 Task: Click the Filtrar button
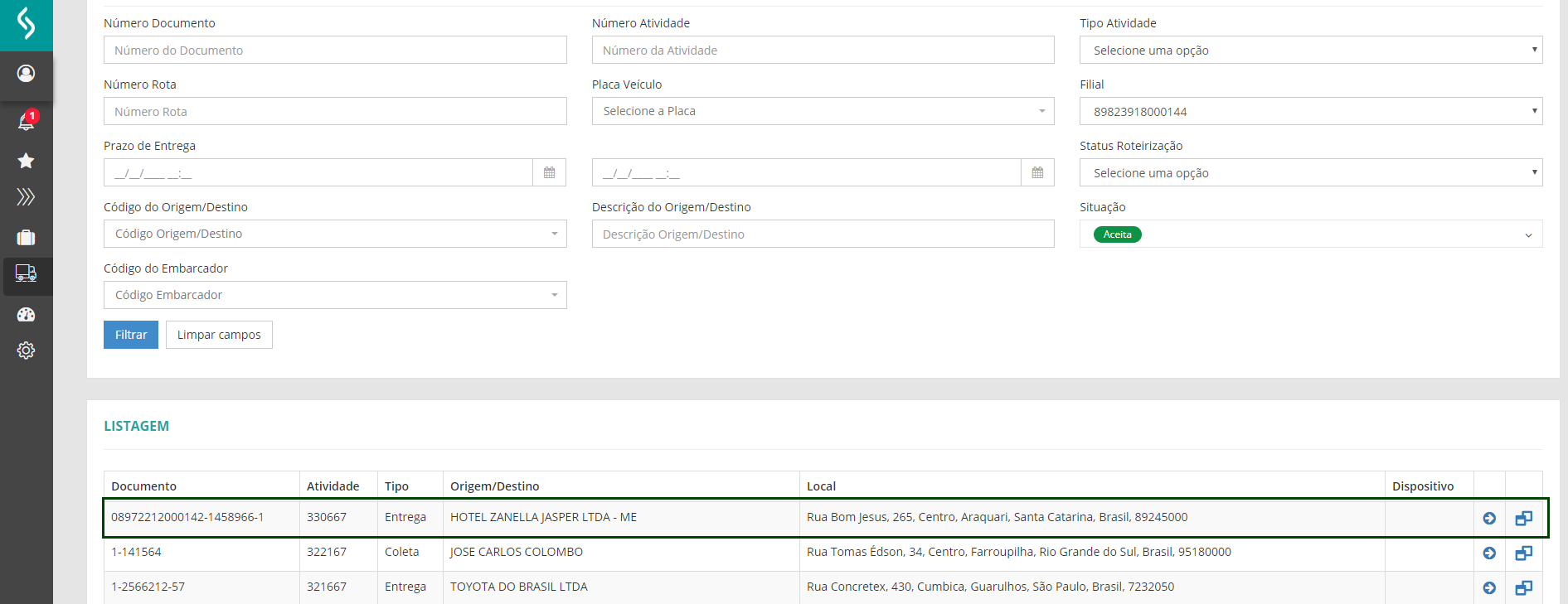(131, 335)
